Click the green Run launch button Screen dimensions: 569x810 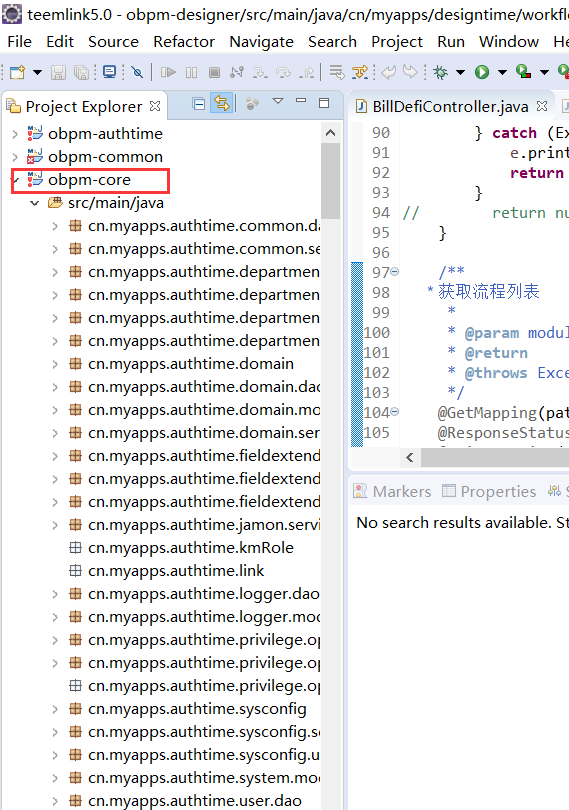482,72
